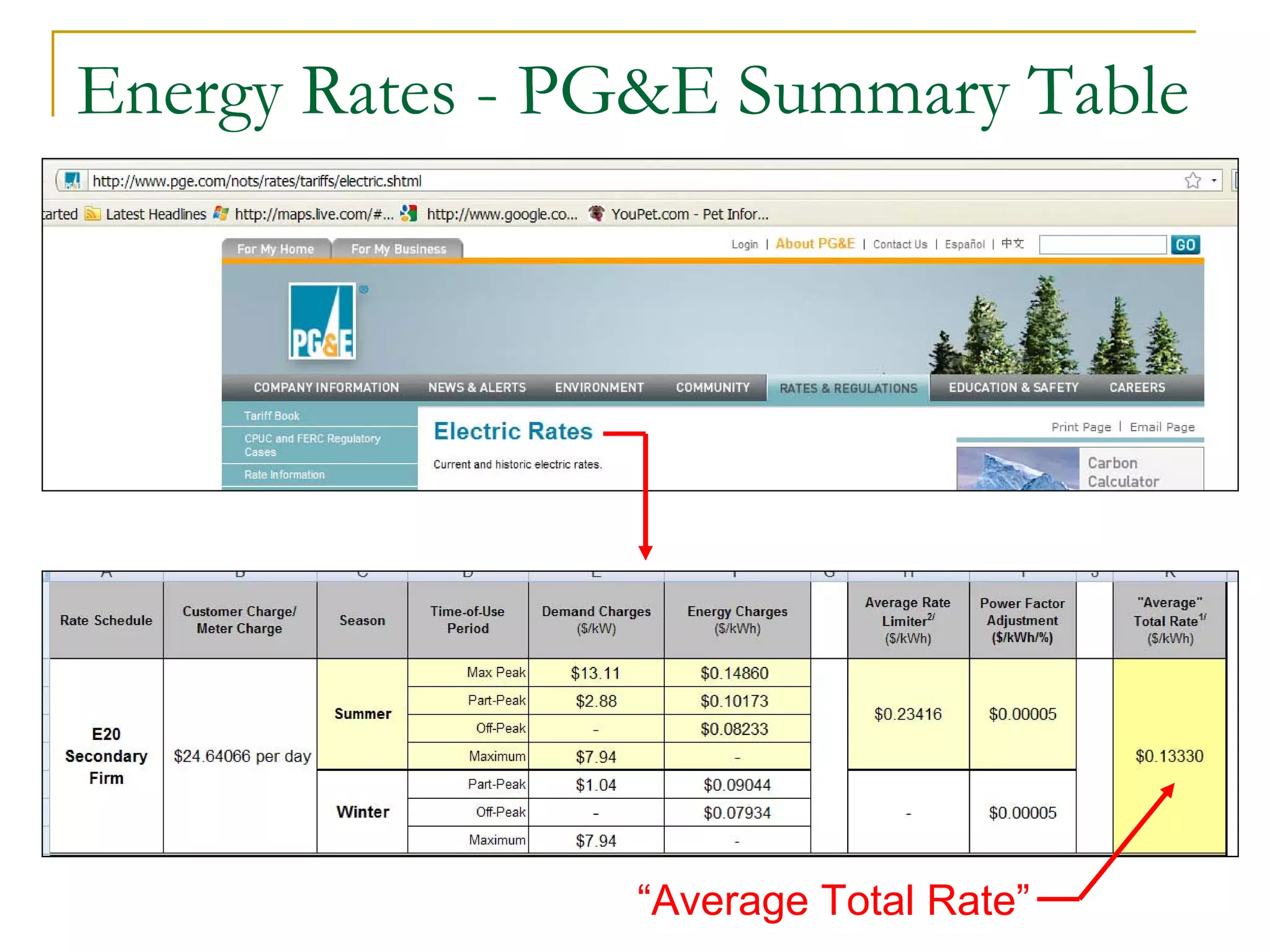Click the site identity icon beside the URL
This screenshot has height=952, width=1270.
pyautogui.click(x=73, y=180)
